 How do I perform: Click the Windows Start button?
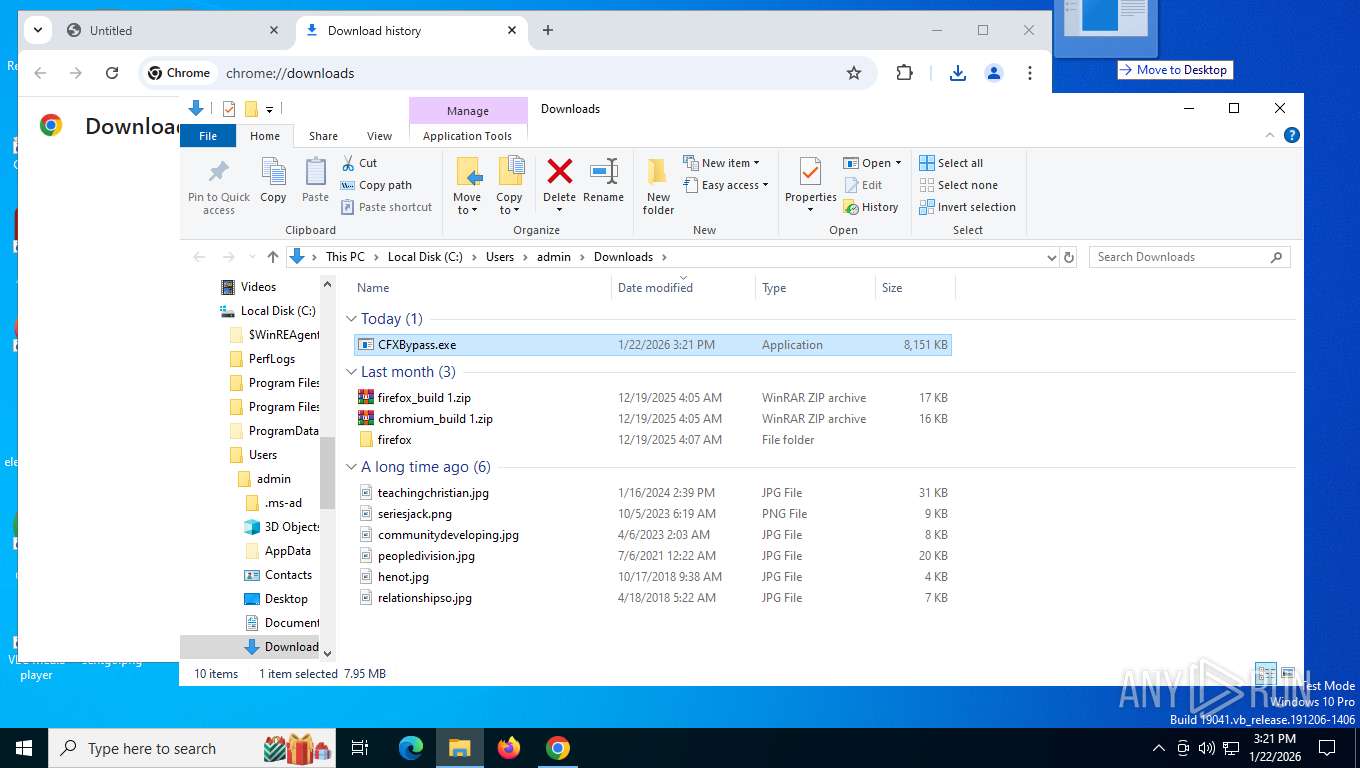coord(24,748)
